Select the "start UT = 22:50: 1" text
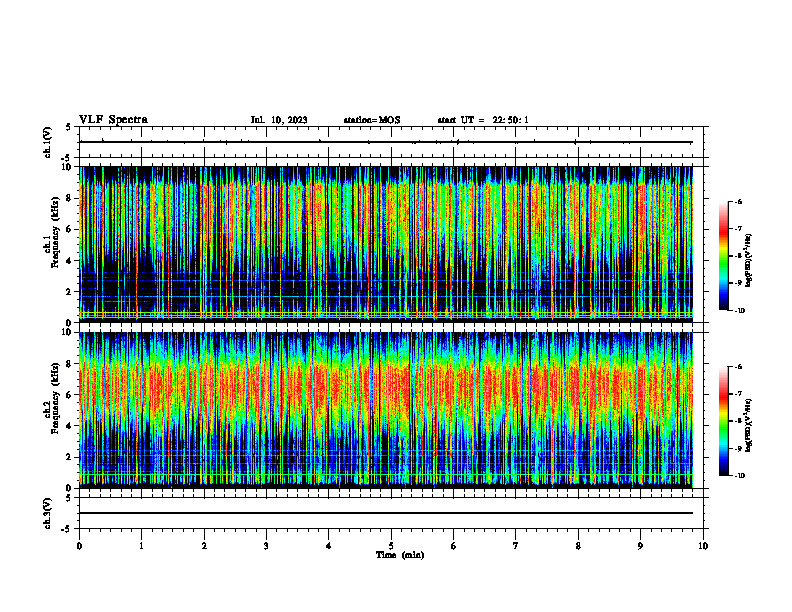792x612 pixels. [483, 120]
